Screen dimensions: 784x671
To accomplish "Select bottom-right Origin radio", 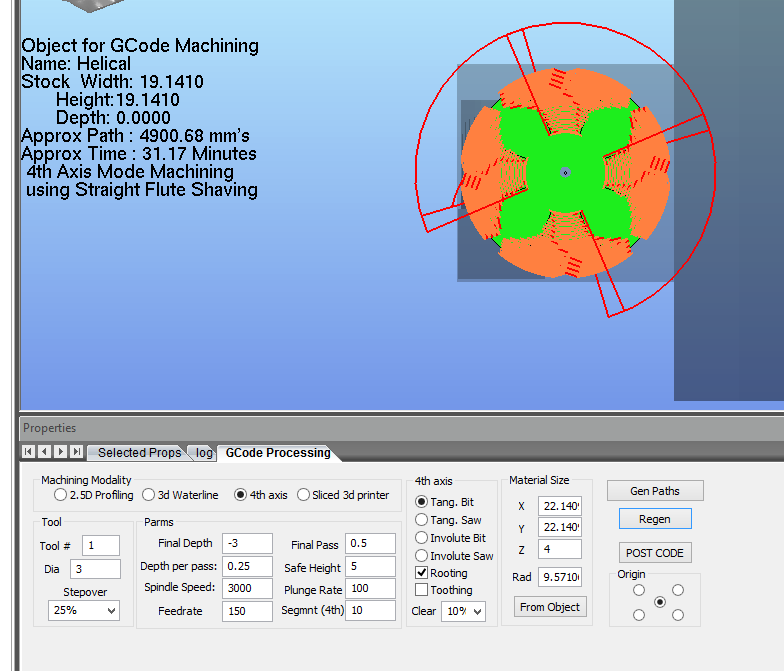I will [x=678, y=615].
